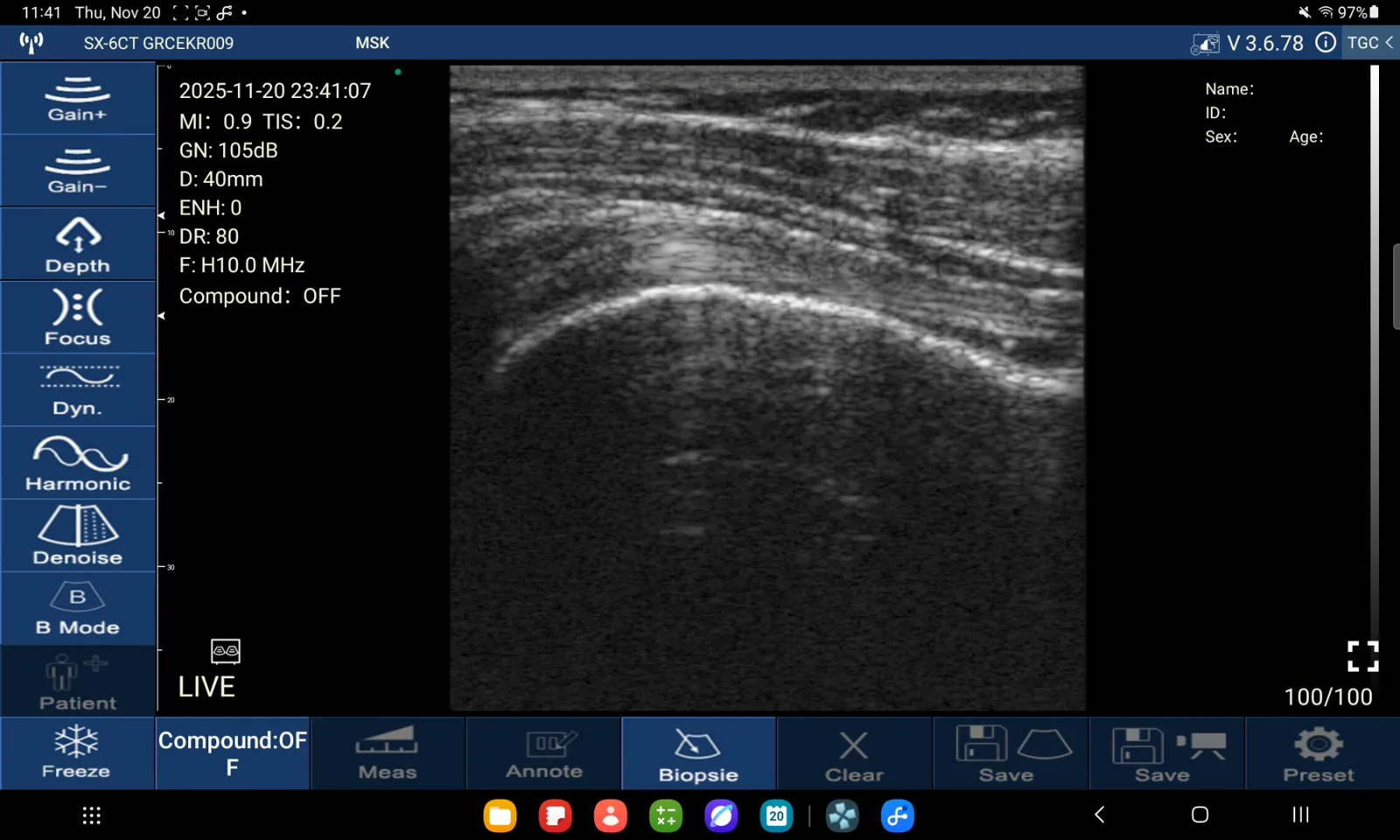Adjust dynamic range with Dyn. button
This screenshot has height=840, width=1400.
click(78, 390)
